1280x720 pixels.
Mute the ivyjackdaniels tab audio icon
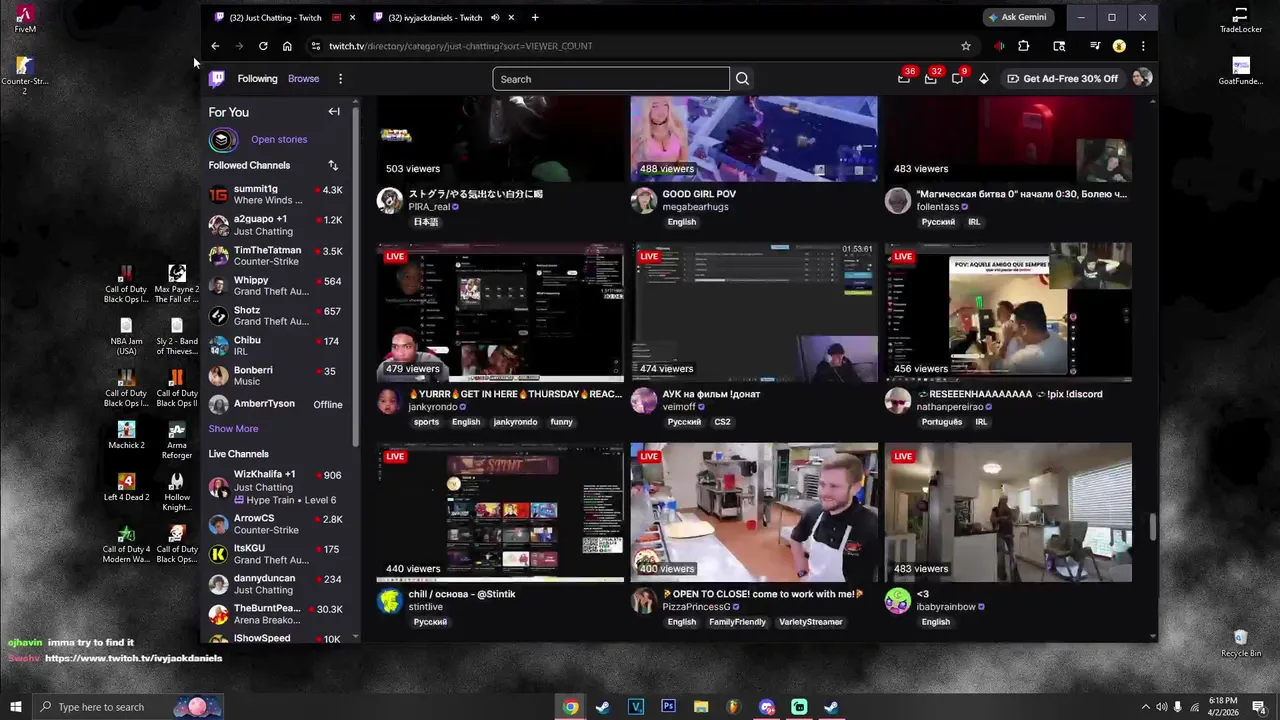(495, 17)
